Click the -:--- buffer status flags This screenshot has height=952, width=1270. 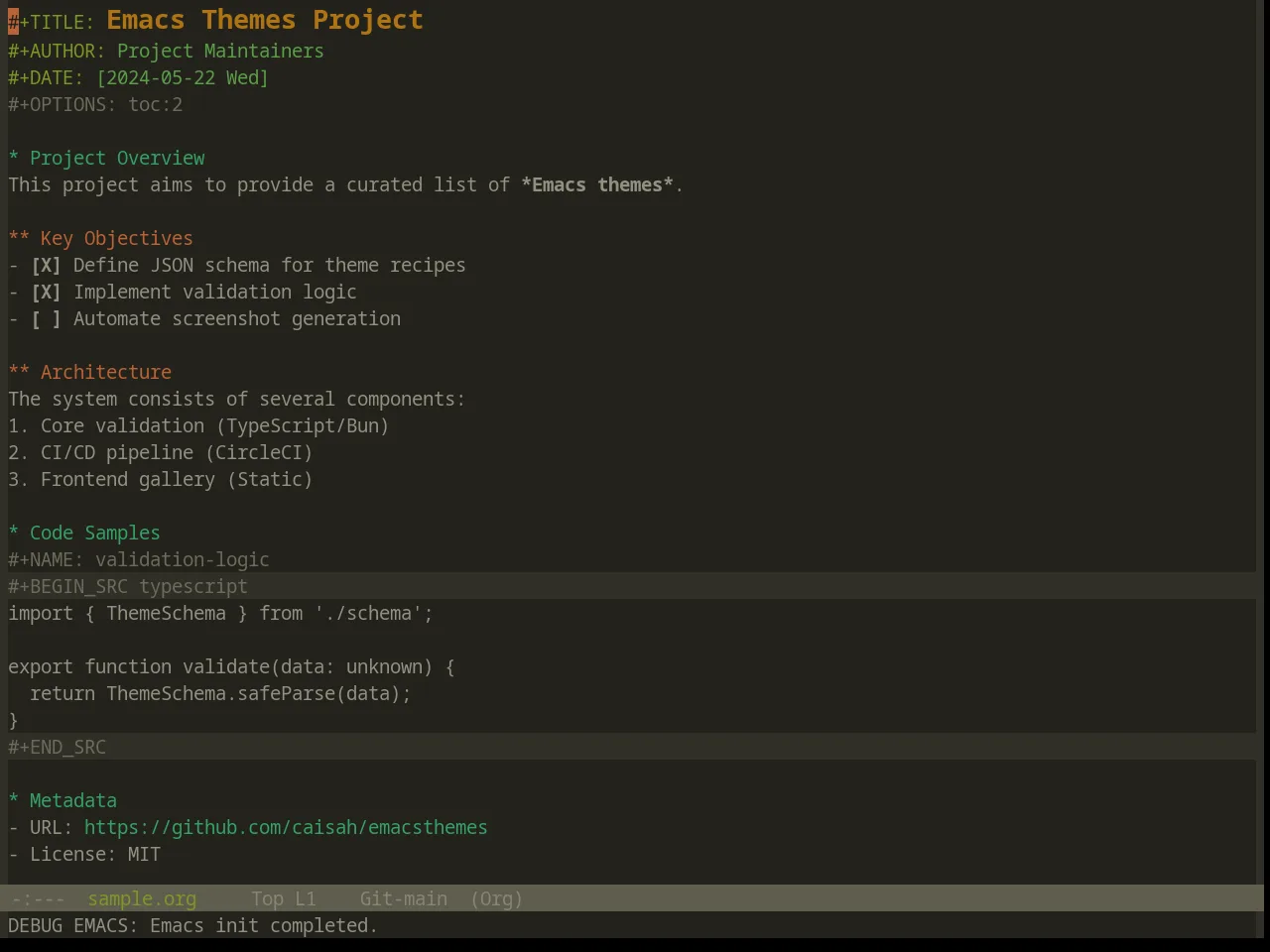tap(38, 899)
